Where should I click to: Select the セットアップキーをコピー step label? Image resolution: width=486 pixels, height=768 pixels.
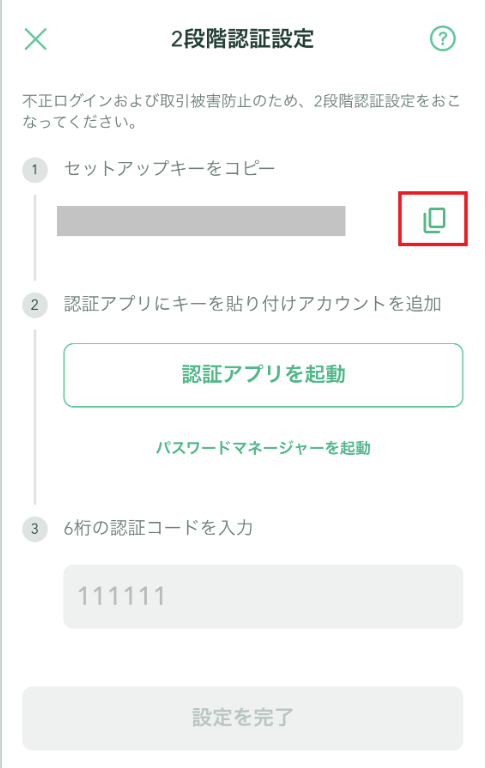coord(170,168)
